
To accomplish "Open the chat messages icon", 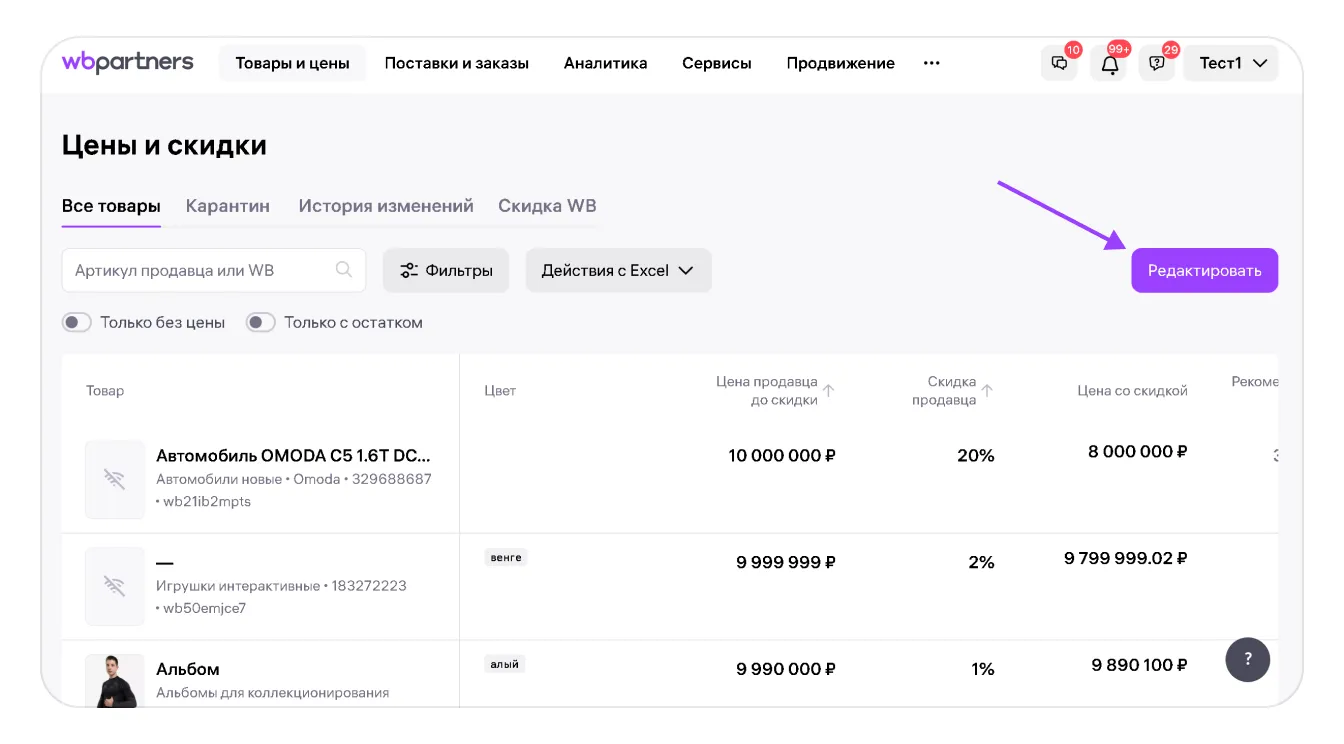I will (x=1059, y=64).
